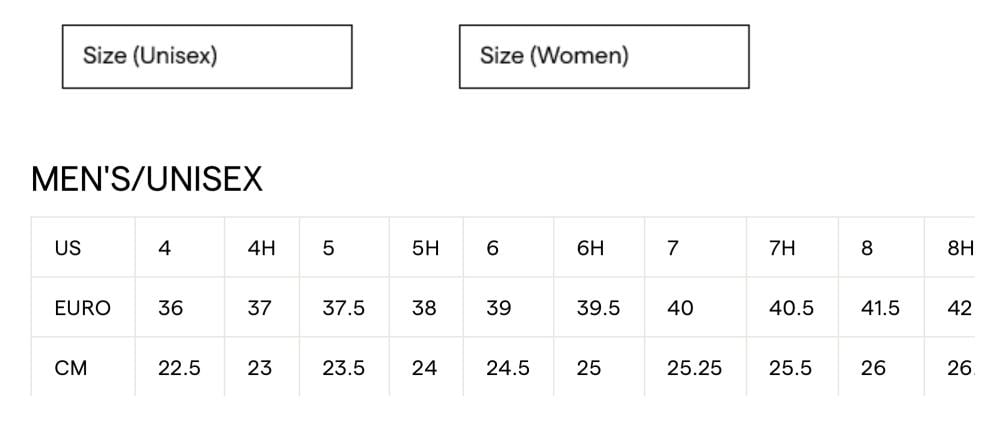Select the EURO row header cell

coord(82,308)
